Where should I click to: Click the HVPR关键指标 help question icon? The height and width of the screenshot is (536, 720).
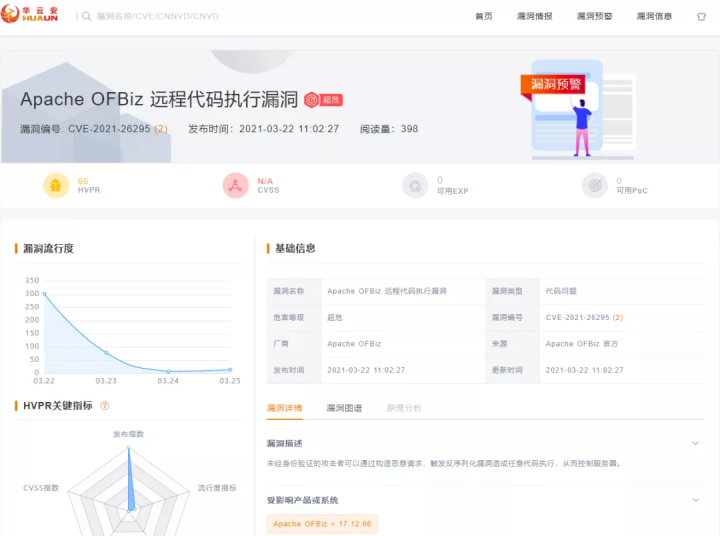(105, 406)
